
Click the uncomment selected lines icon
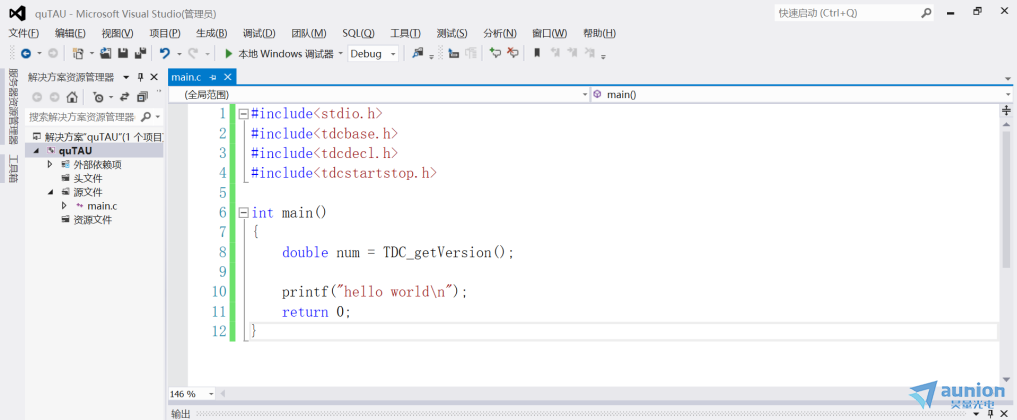tap(512, 54)
